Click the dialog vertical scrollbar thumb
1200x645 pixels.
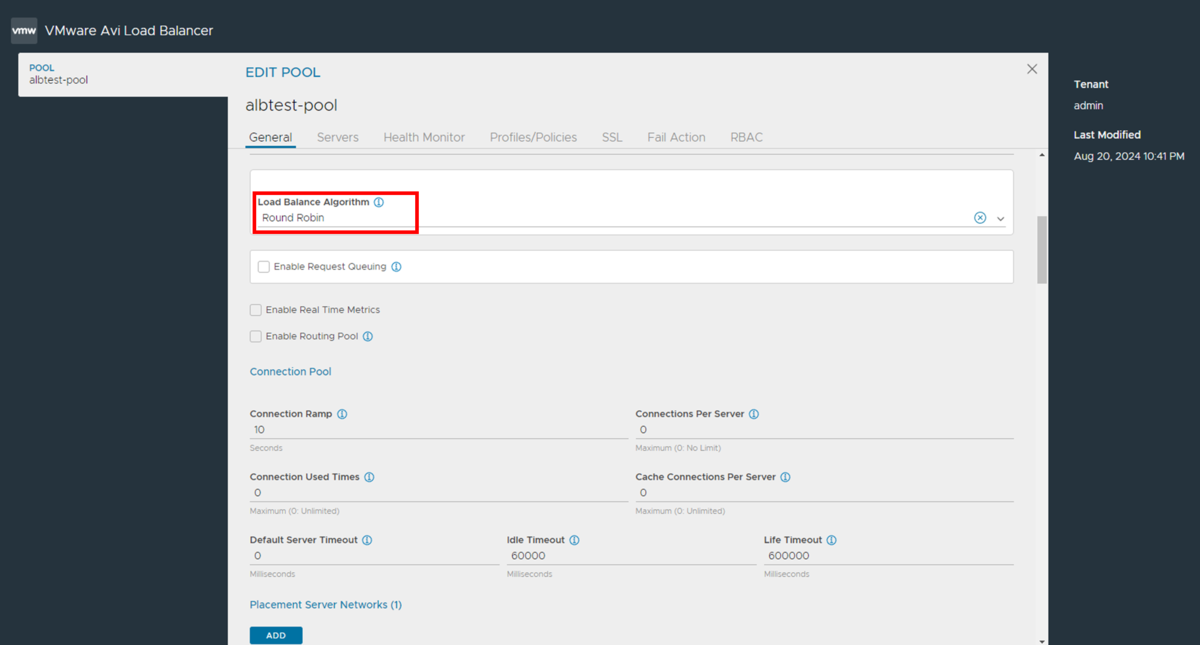1042,250
